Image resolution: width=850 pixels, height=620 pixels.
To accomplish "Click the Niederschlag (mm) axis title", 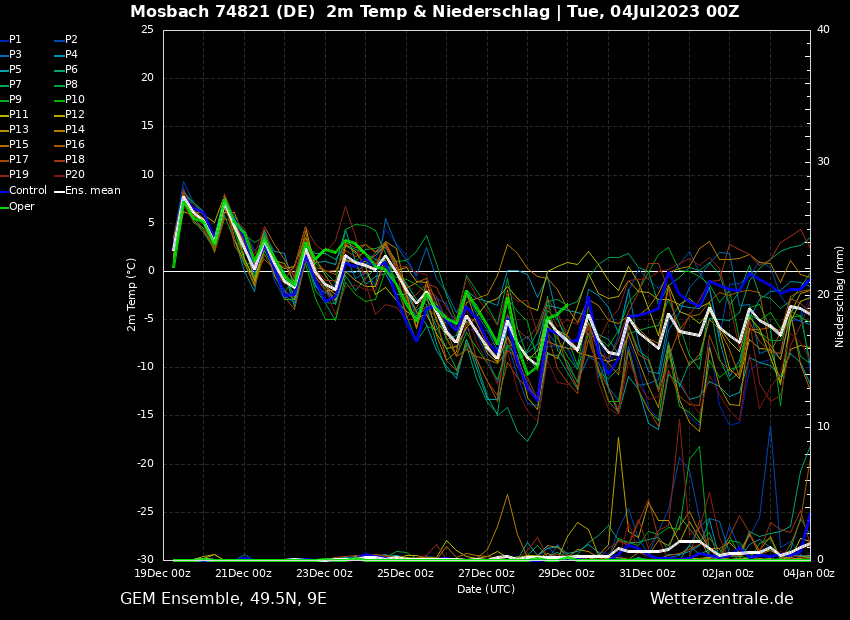I will point(840,296).
